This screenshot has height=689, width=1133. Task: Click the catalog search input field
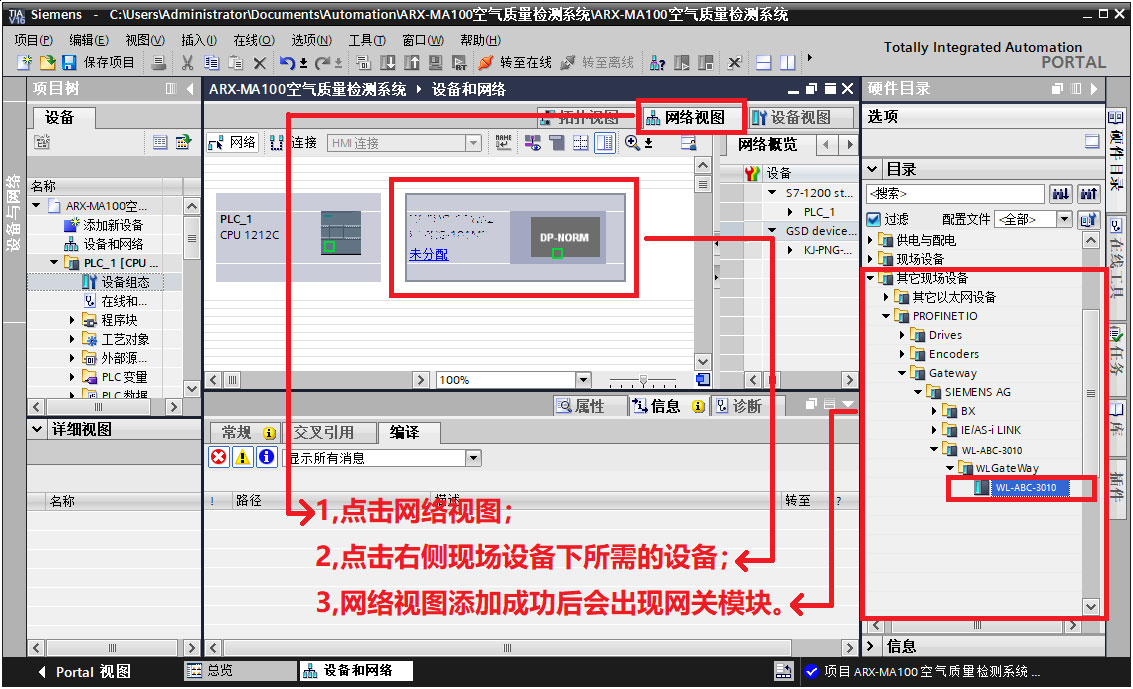(x=955, y=194)
